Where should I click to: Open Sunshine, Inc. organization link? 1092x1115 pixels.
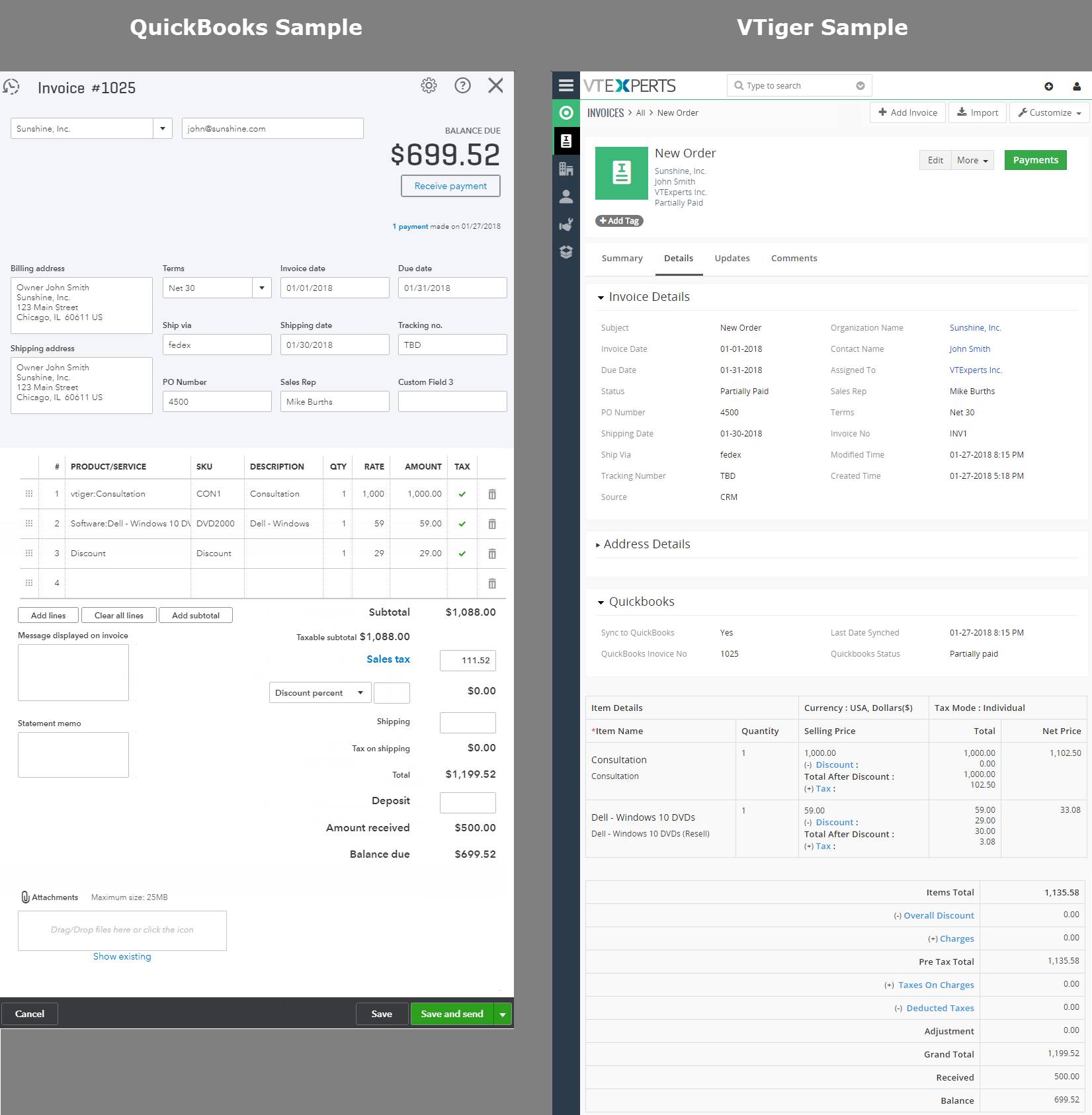point(975,328)
